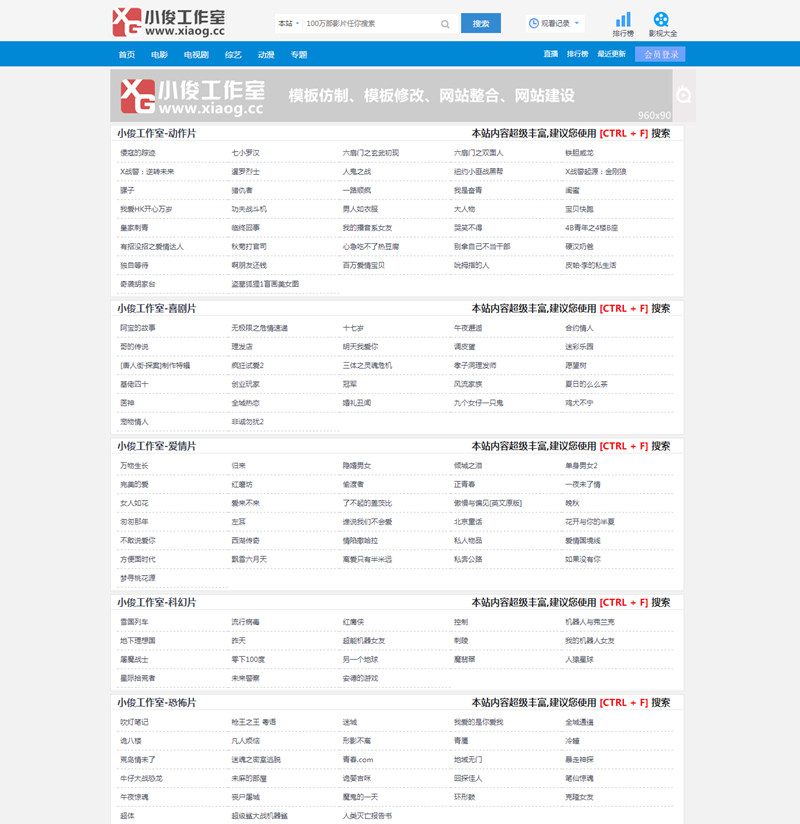The image size is (800, 824).
Task: Open the movie 私人物品
Action: 468,541
